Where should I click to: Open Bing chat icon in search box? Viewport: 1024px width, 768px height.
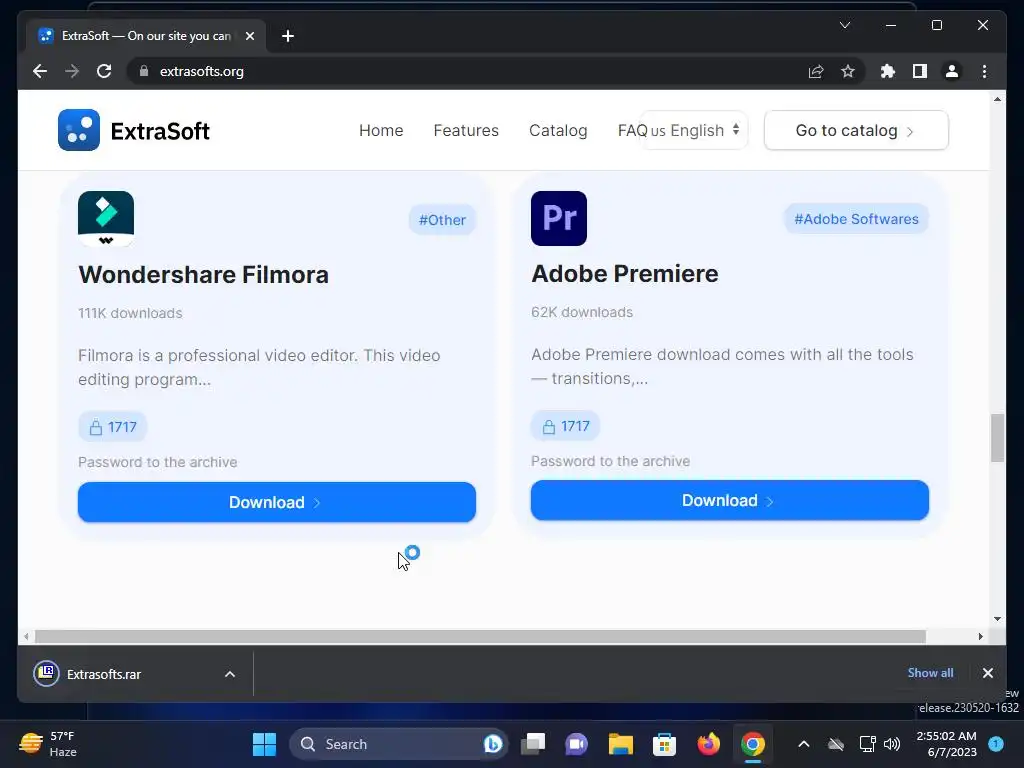[x=492, y=744]
